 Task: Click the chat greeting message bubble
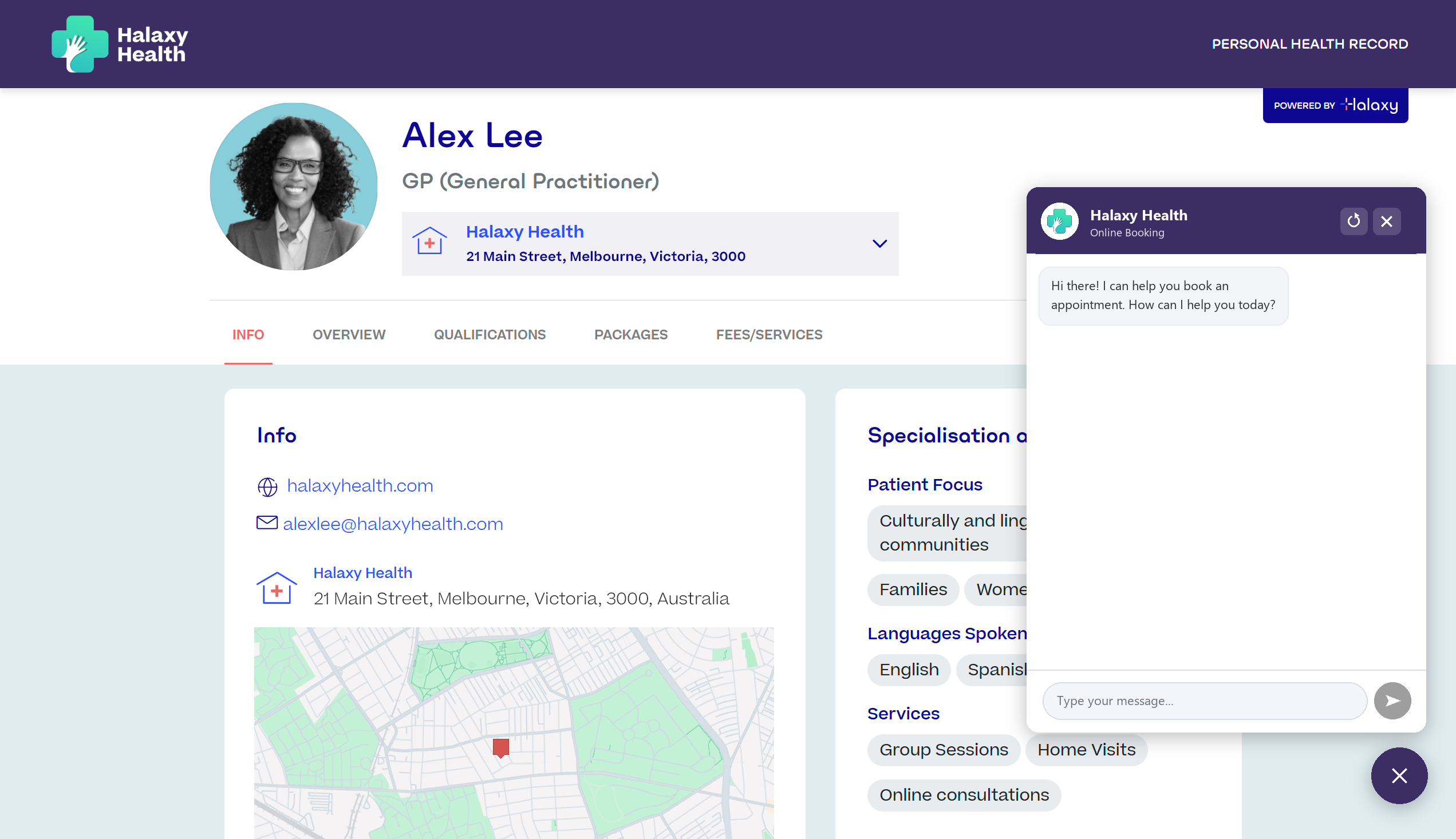(x=1163, y=296)
